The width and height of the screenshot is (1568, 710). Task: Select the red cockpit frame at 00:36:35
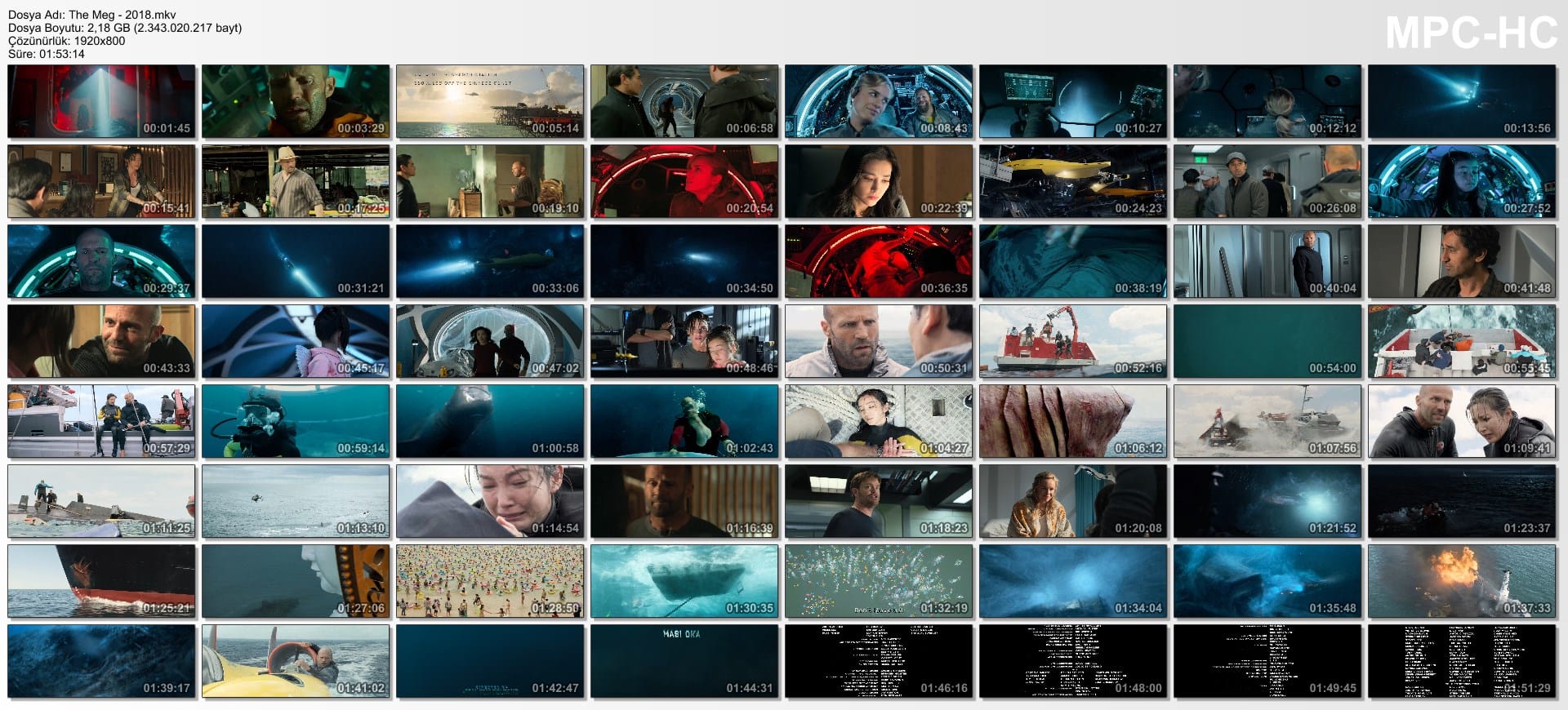click(x=879, y=261)
